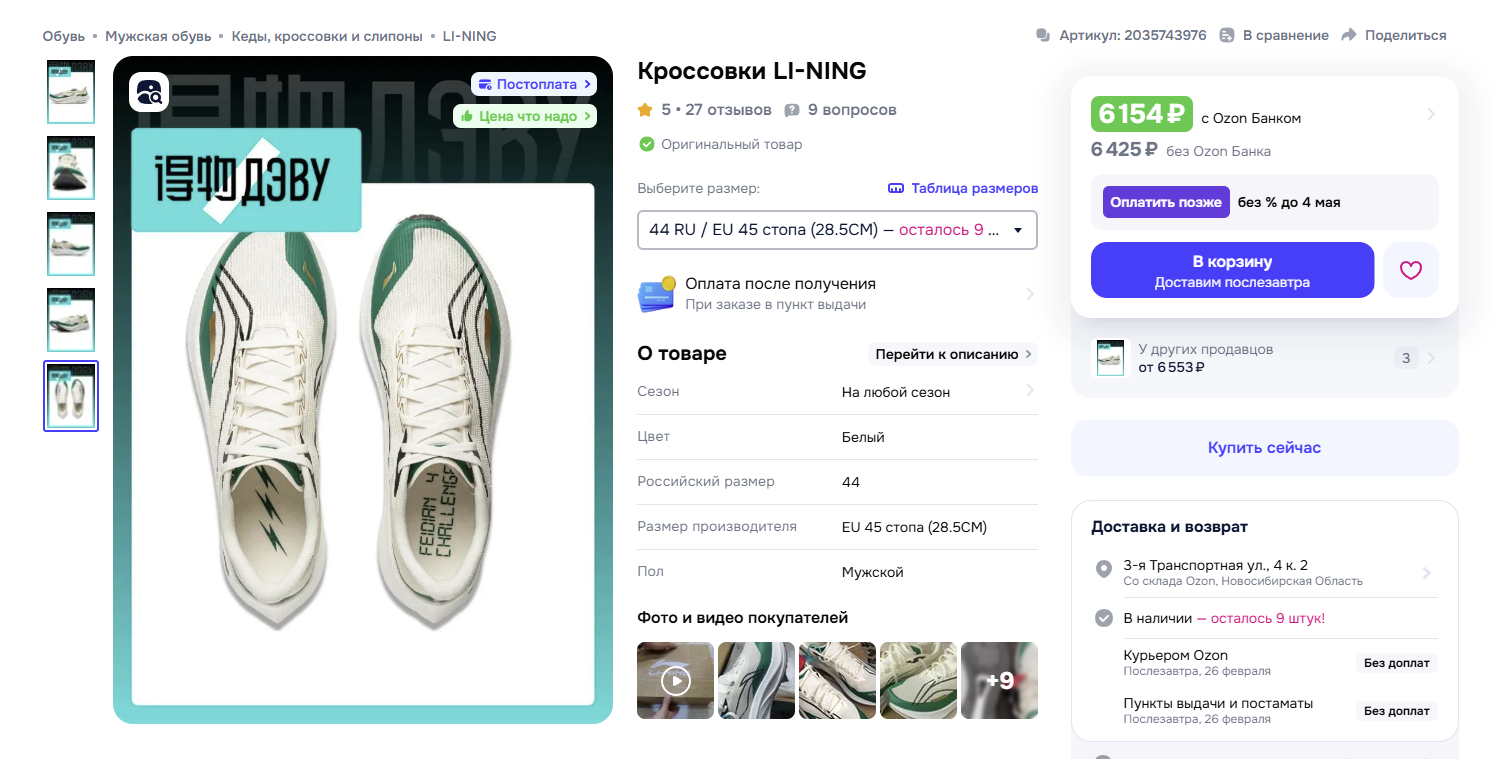Open the fourth buyer photo thumbnail
Viewport: 1493px width, 759px height.
(919, 681)
